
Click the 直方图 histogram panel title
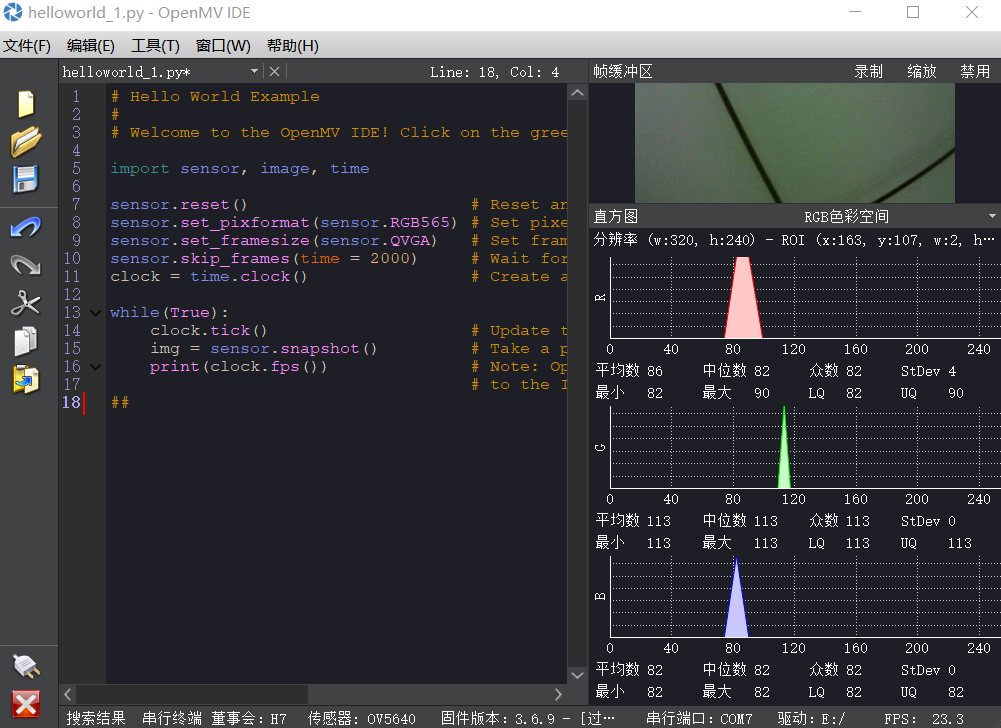tap(615, 216)
